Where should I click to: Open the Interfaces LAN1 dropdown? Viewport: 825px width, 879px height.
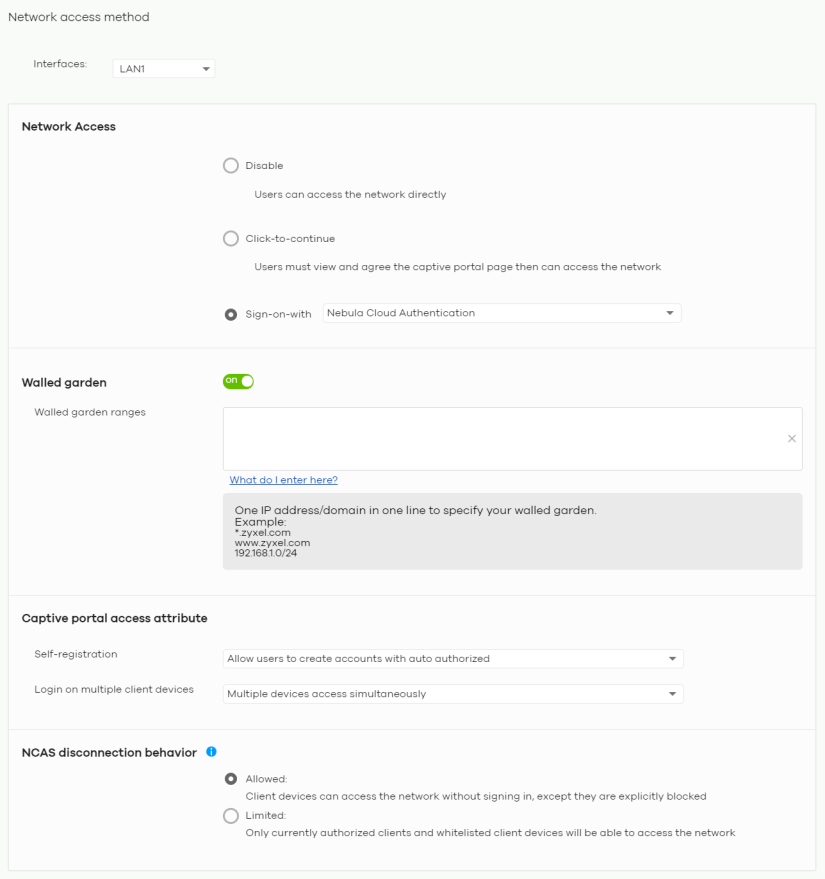[x=164, y=69]
